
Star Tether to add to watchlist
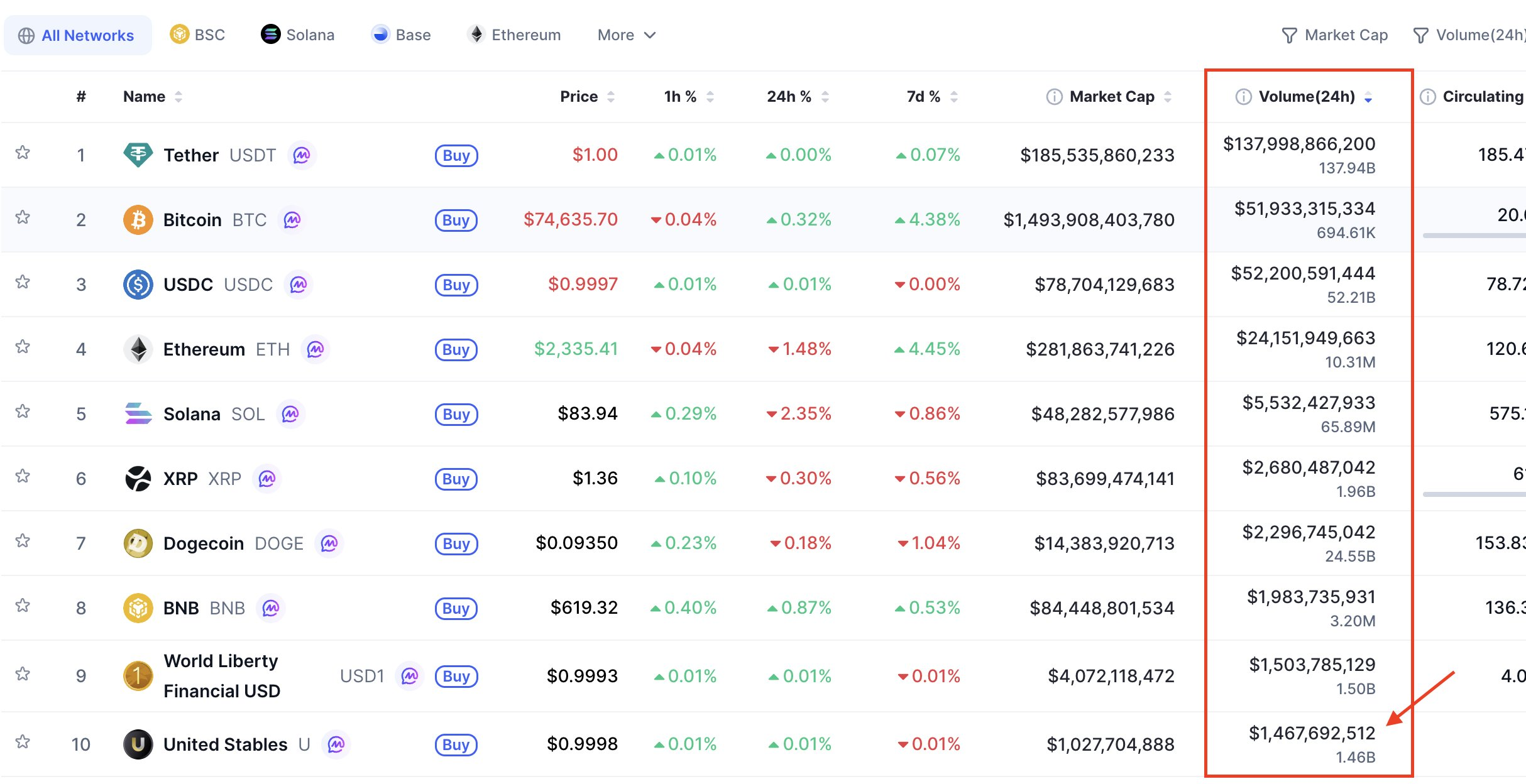click(x=23, y=153)
